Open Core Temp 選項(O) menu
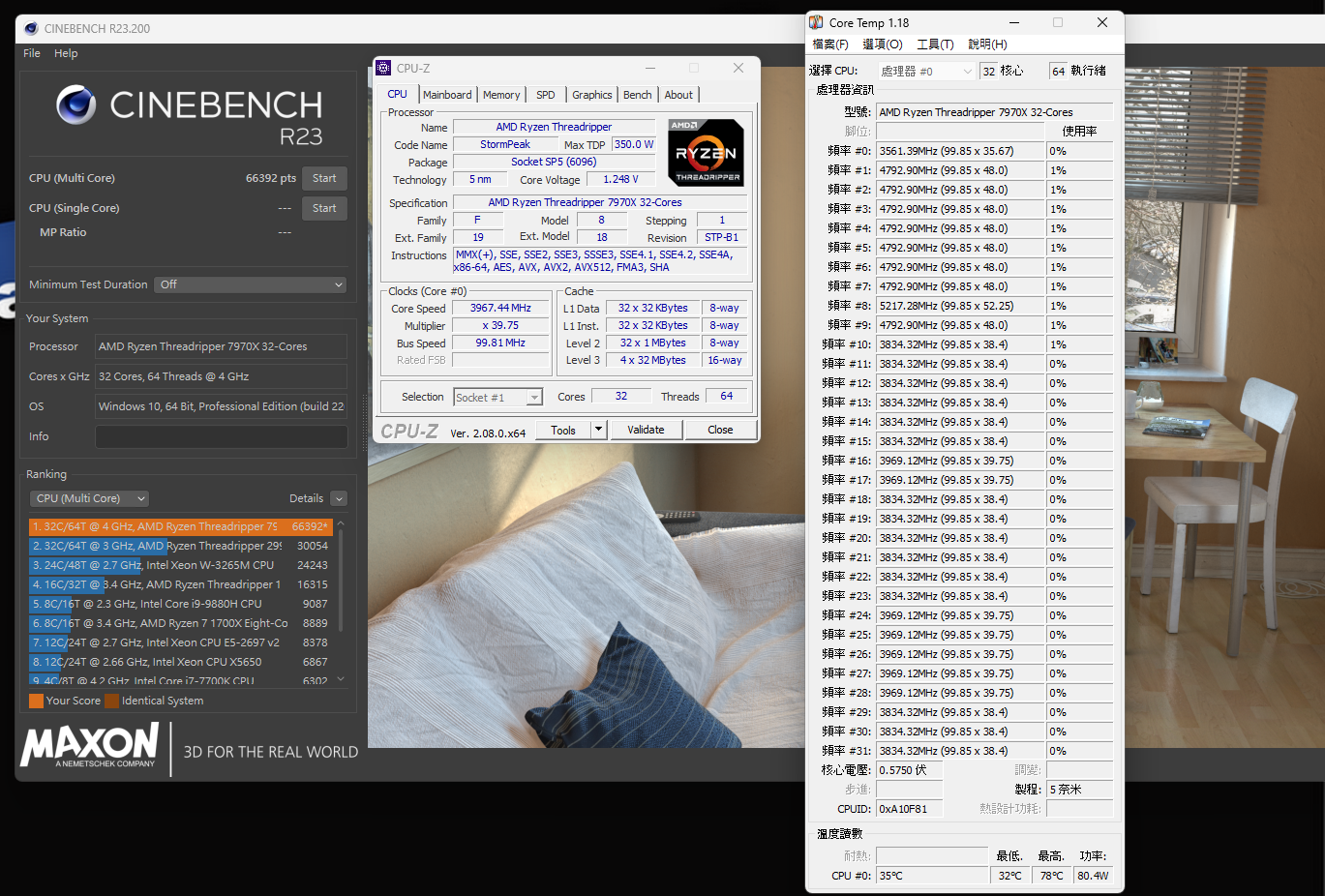1325x896 pixels. point(883,45)
